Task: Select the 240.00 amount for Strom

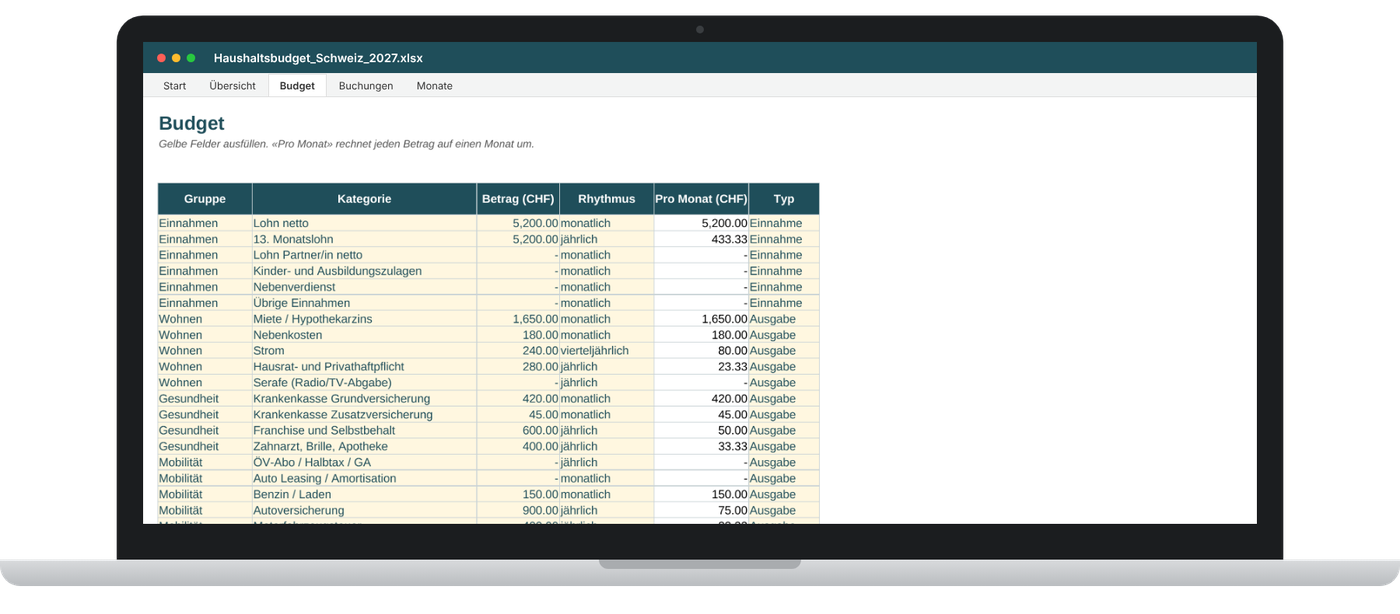Action: 518,351
